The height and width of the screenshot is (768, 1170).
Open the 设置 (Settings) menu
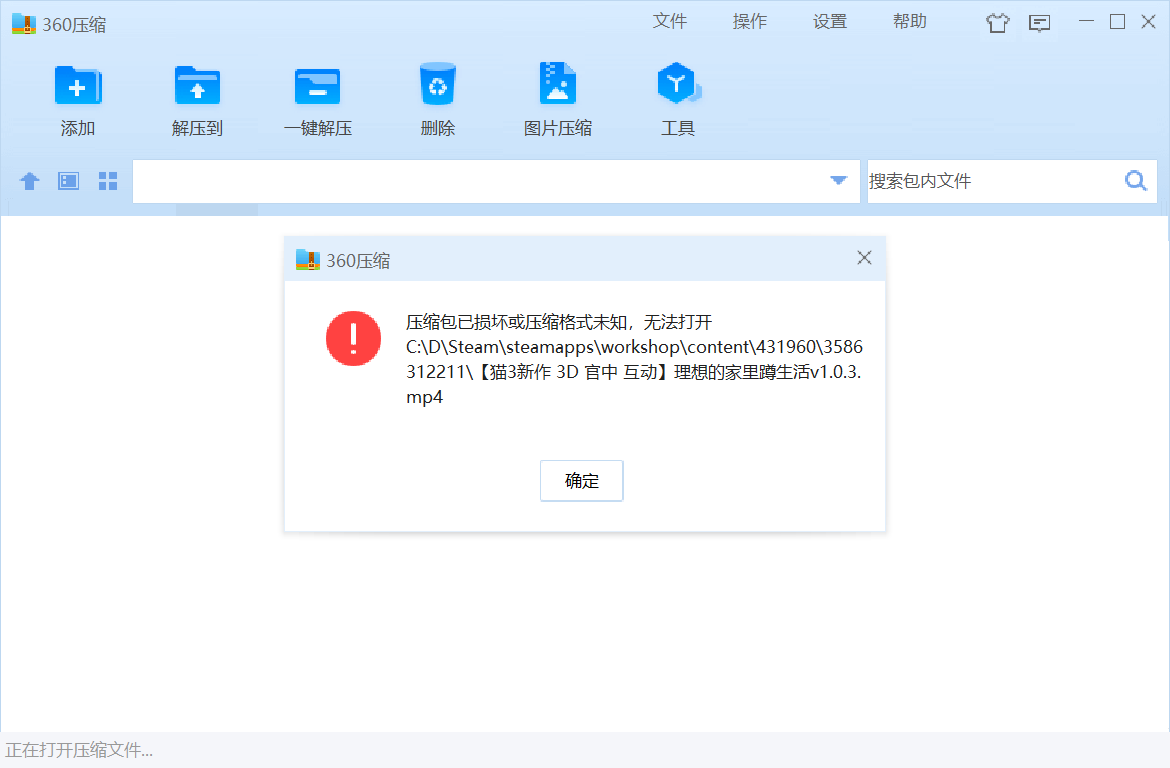[x=830, y=22]
